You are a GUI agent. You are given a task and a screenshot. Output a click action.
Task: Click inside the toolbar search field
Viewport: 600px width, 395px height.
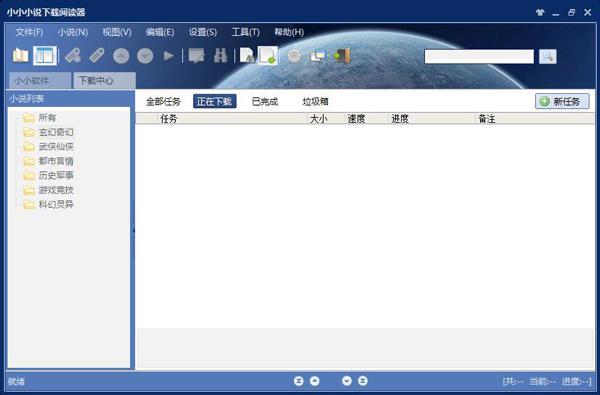pos(479,57)
